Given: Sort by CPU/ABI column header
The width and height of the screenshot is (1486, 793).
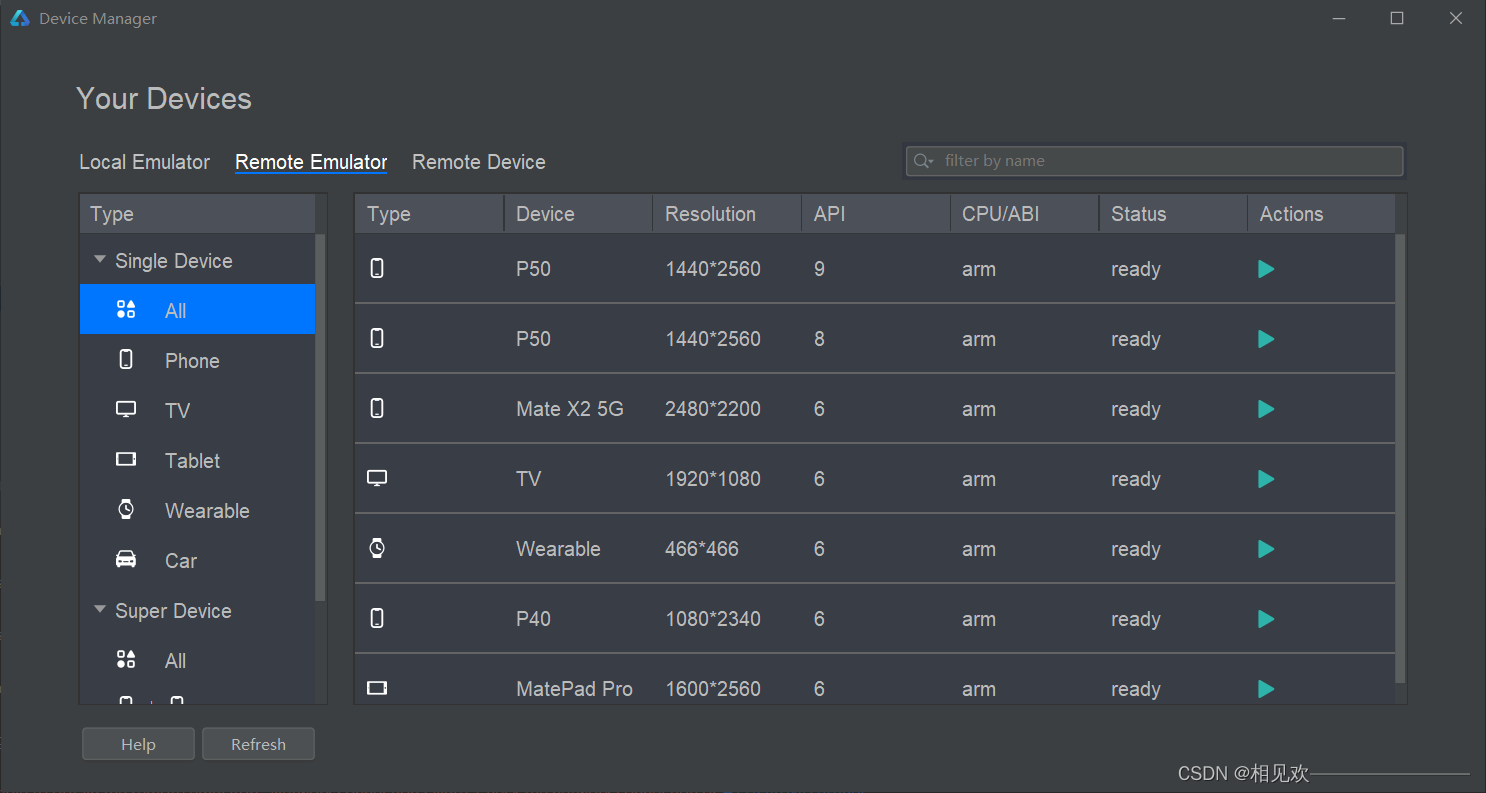Looking at the screenshot, I should click(x=1024, y=214).
